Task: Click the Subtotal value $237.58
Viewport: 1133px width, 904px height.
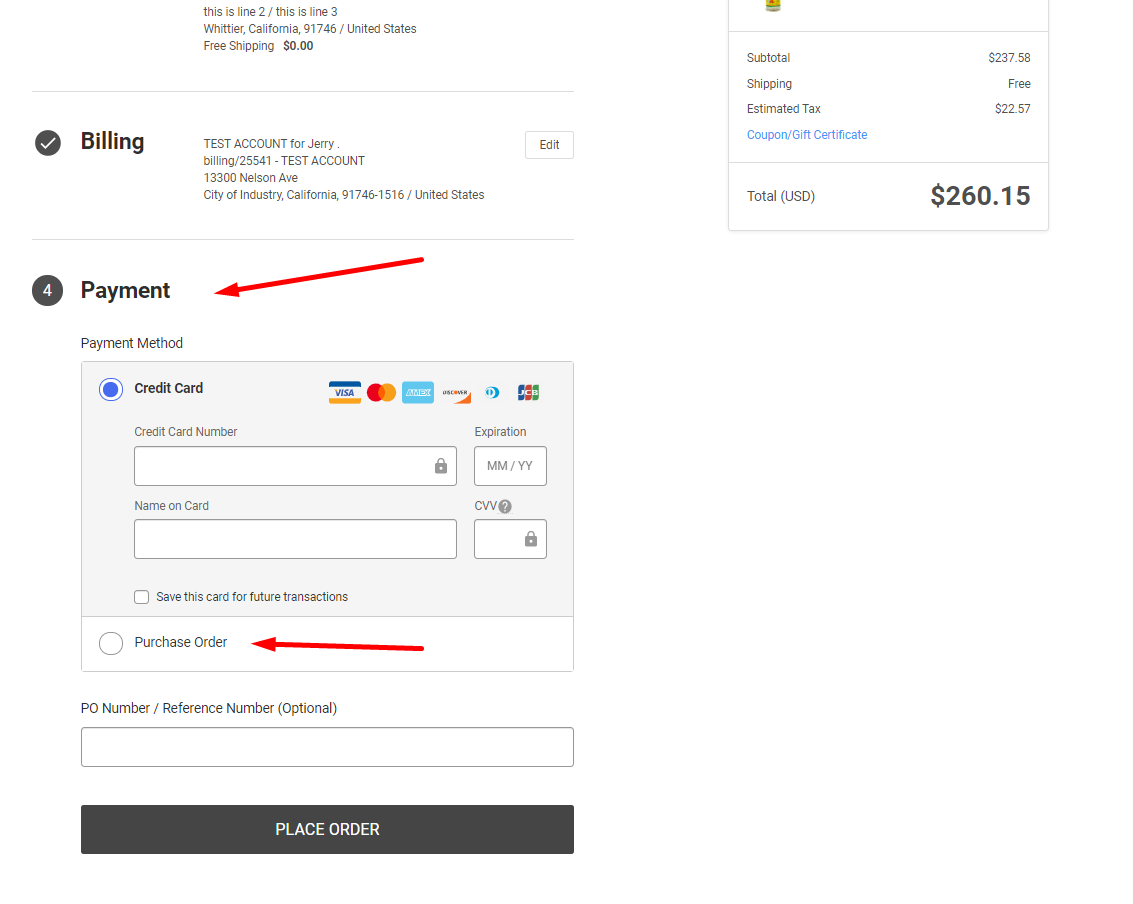Action: pyautogui.click(x=1009, y=58)
